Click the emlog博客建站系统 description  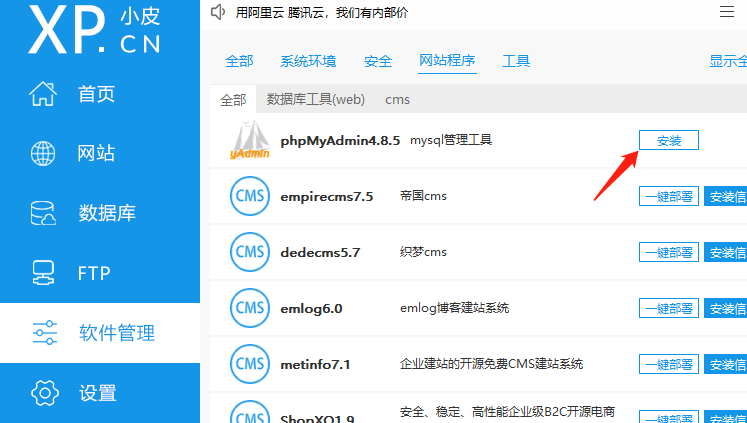[x=454, y=308]
